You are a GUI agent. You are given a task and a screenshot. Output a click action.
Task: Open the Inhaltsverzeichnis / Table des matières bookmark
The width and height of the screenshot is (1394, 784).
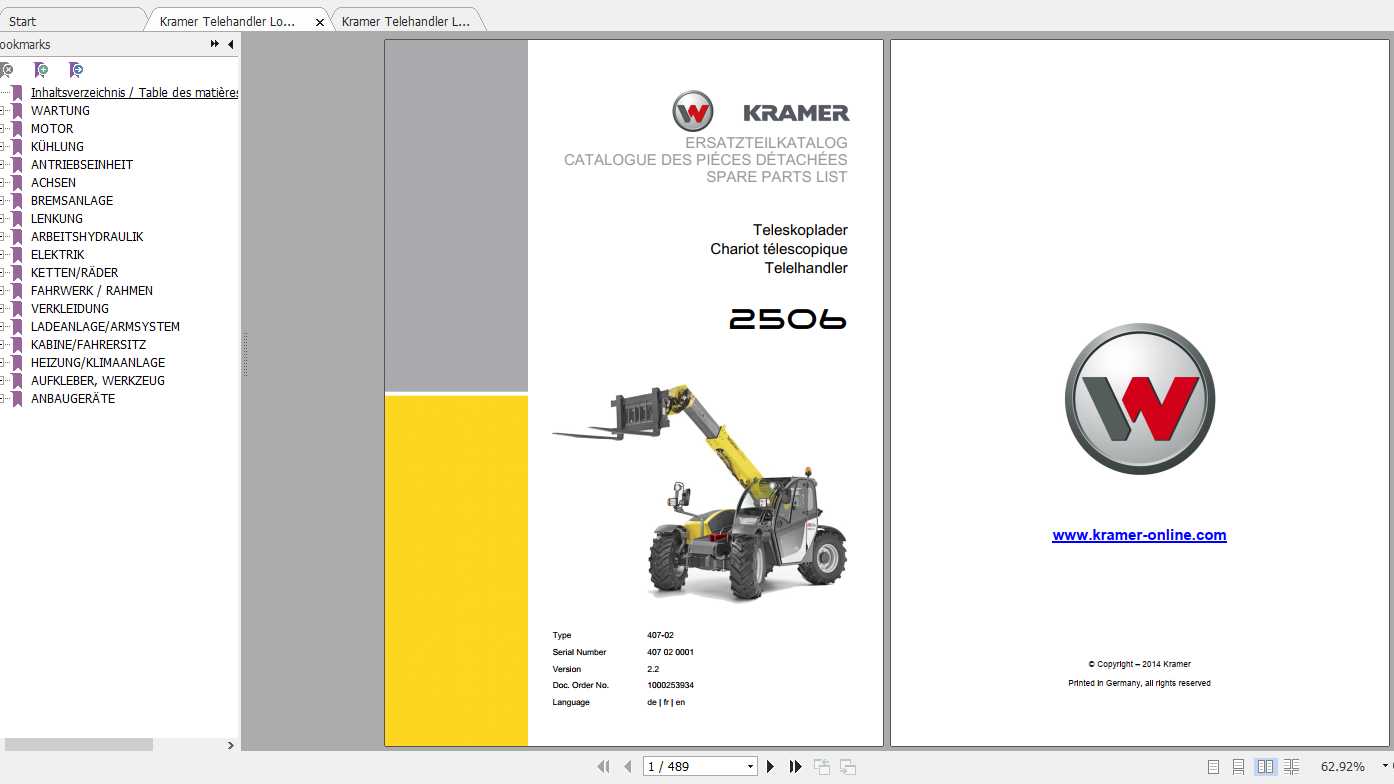click(134, 93)
